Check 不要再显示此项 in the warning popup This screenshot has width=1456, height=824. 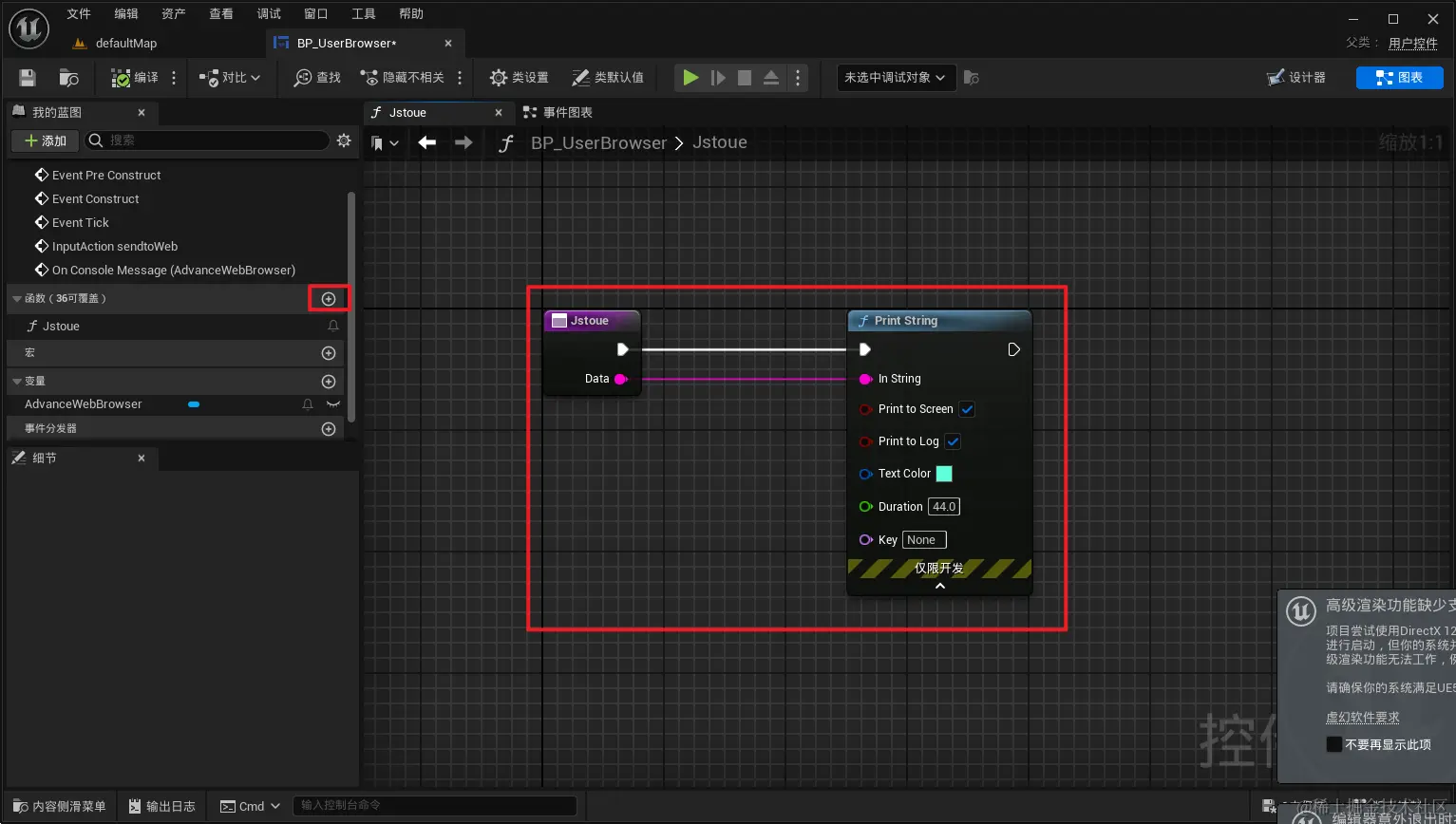pos(1335,744)
